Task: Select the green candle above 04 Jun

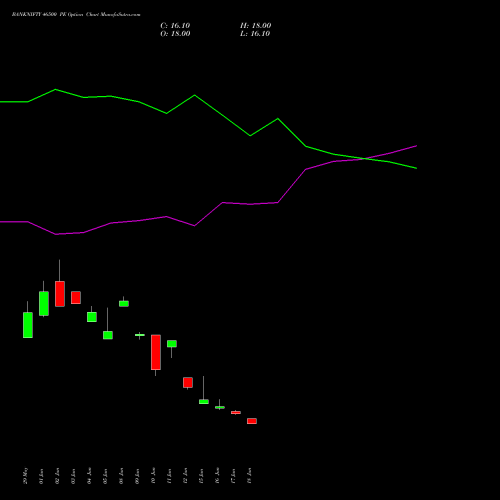Action: [x=92, y=317]
